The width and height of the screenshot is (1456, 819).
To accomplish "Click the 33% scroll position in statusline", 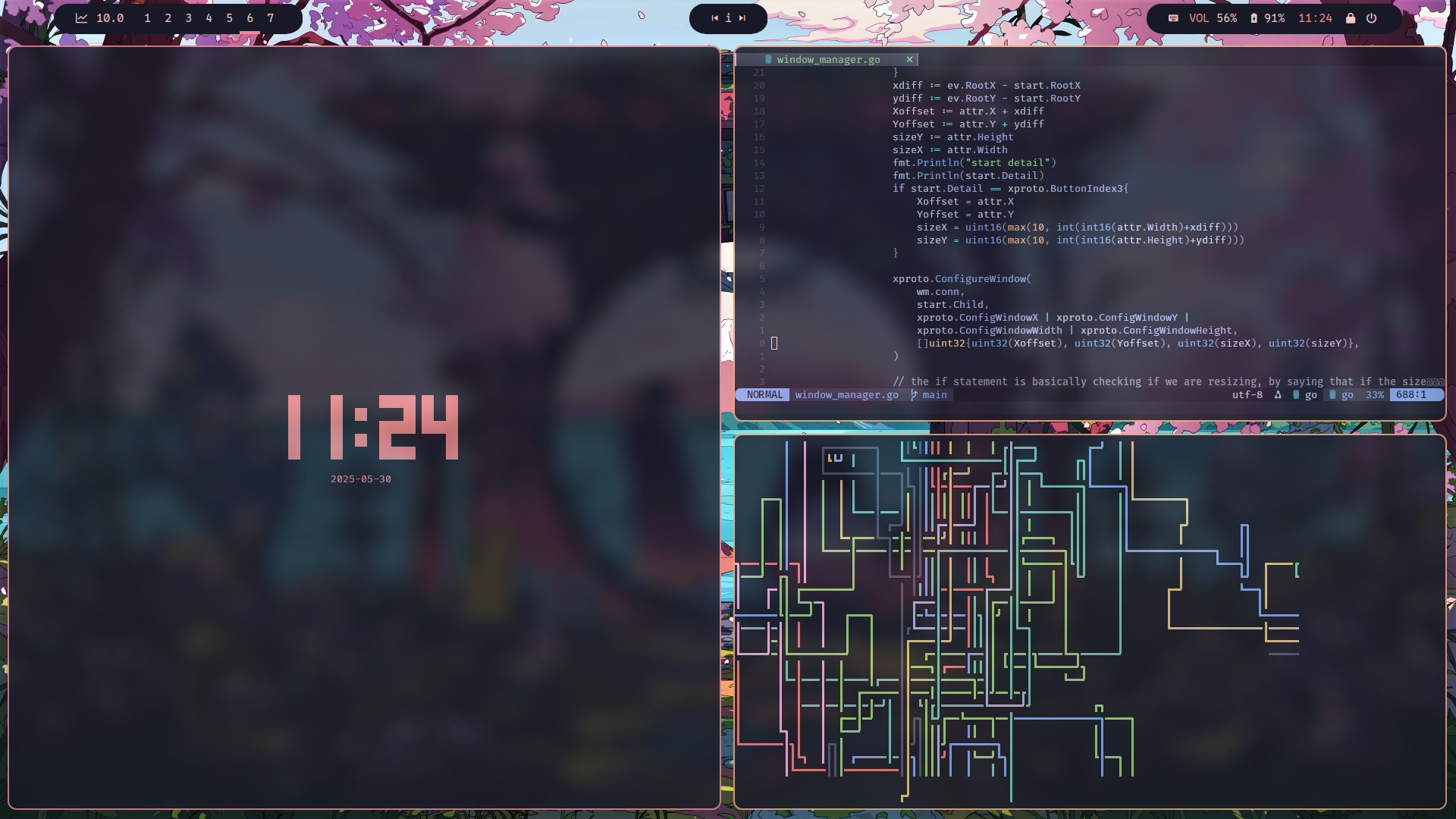I will [1374, 394].
